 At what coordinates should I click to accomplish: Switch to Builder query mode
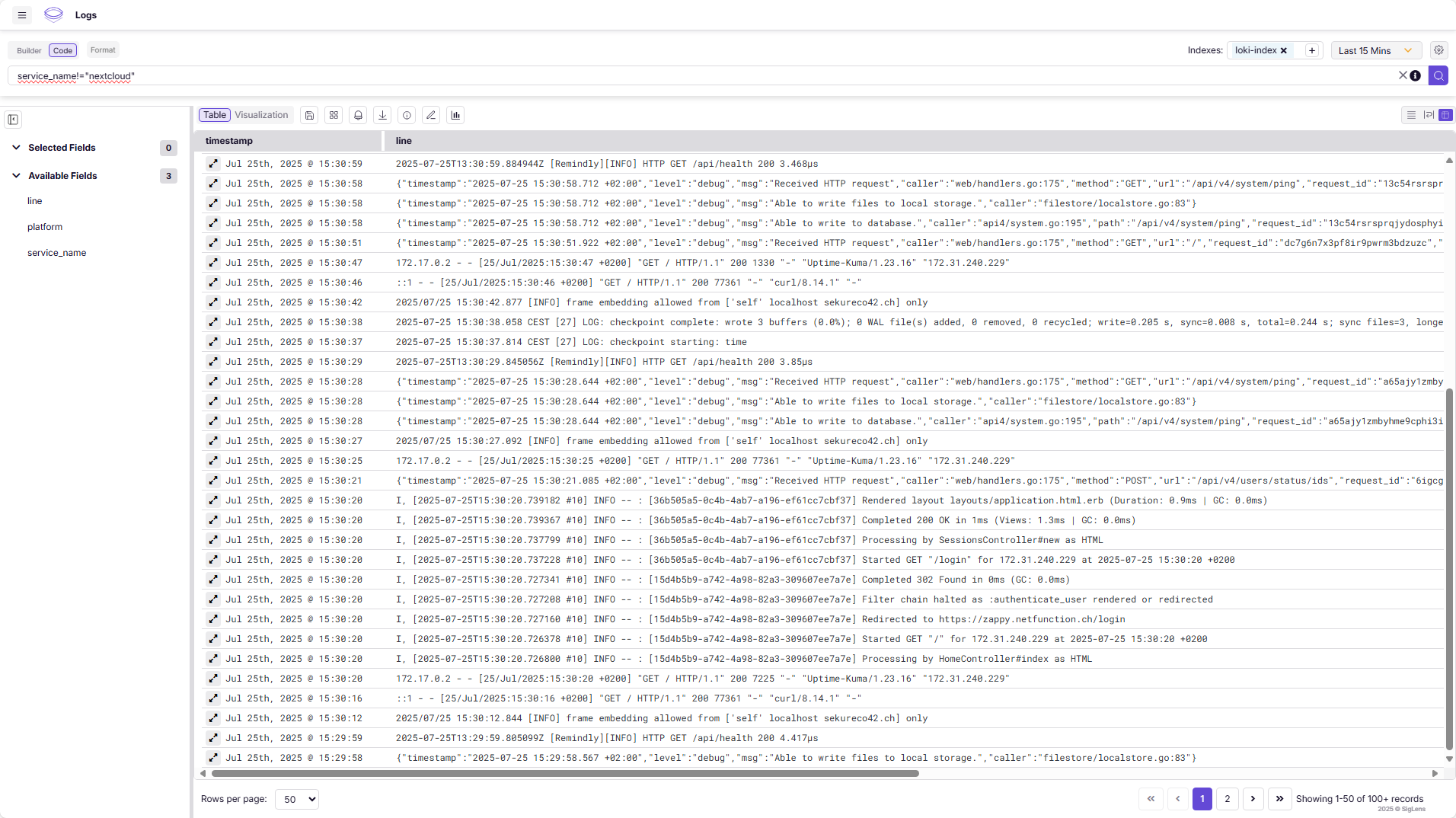click(x=28, y=50)
